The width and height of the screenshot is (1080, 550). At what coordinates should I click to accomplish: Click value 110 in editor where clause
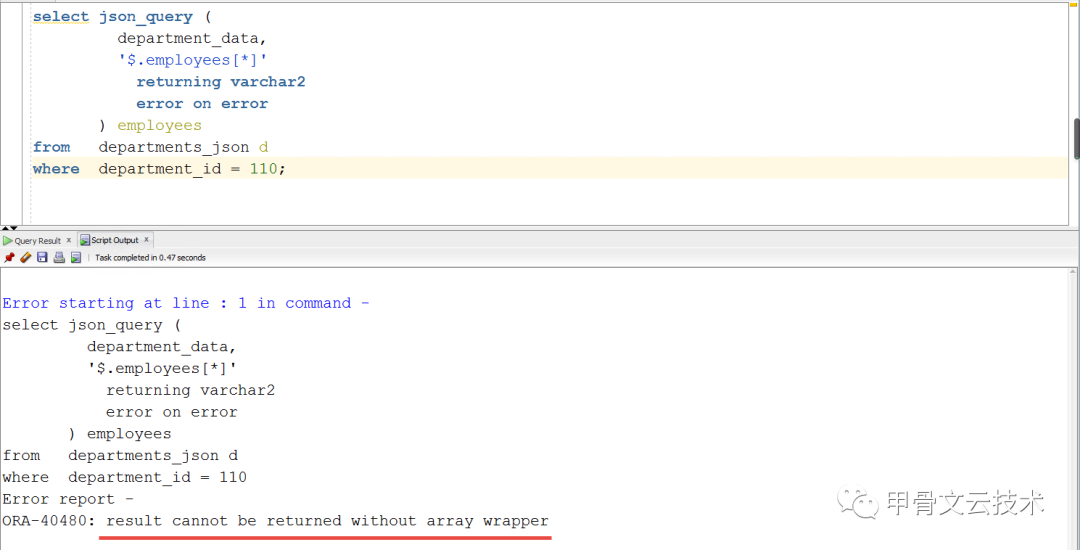pyautogui.click(x=262, y=169)
